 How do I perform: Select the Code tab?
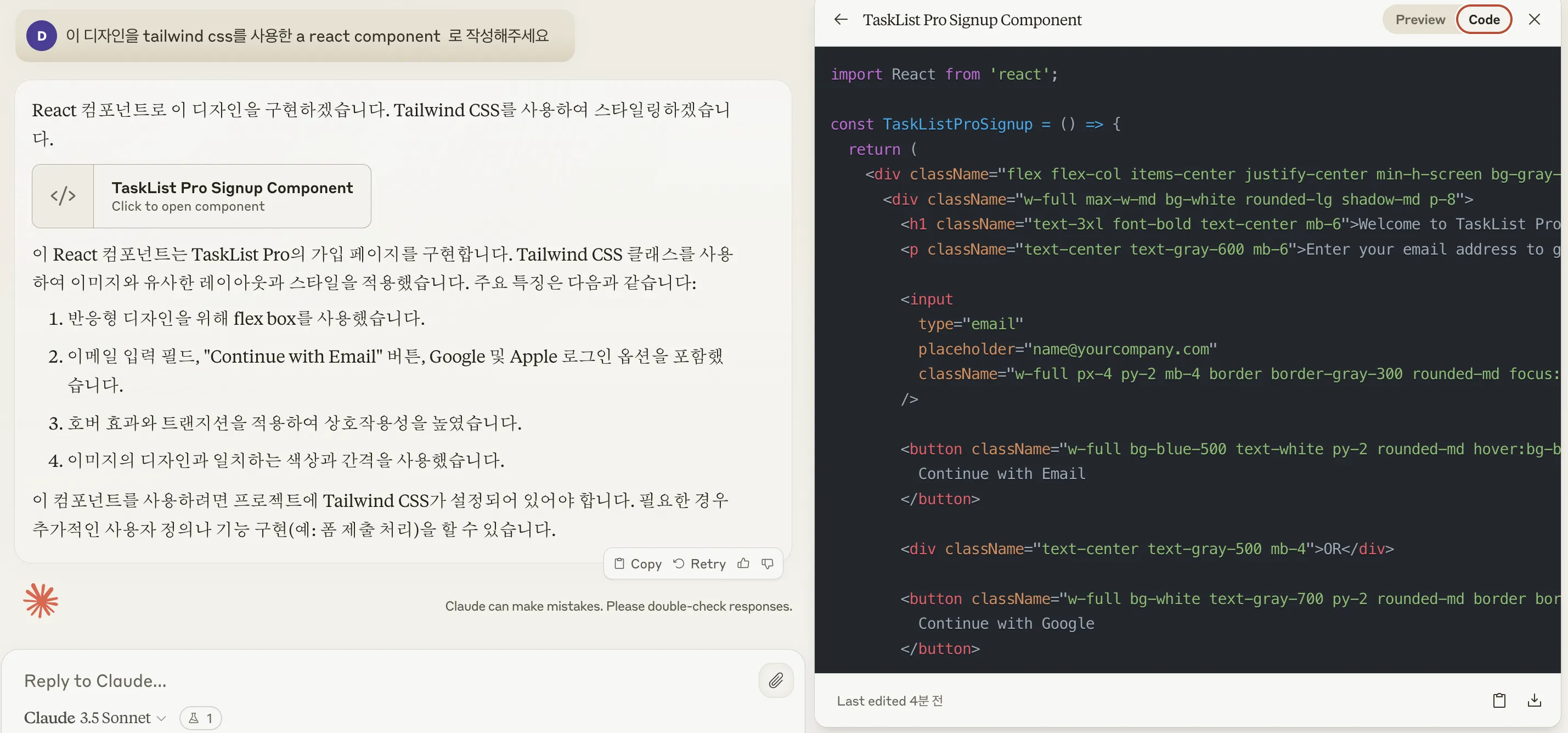coord(1484,20)
